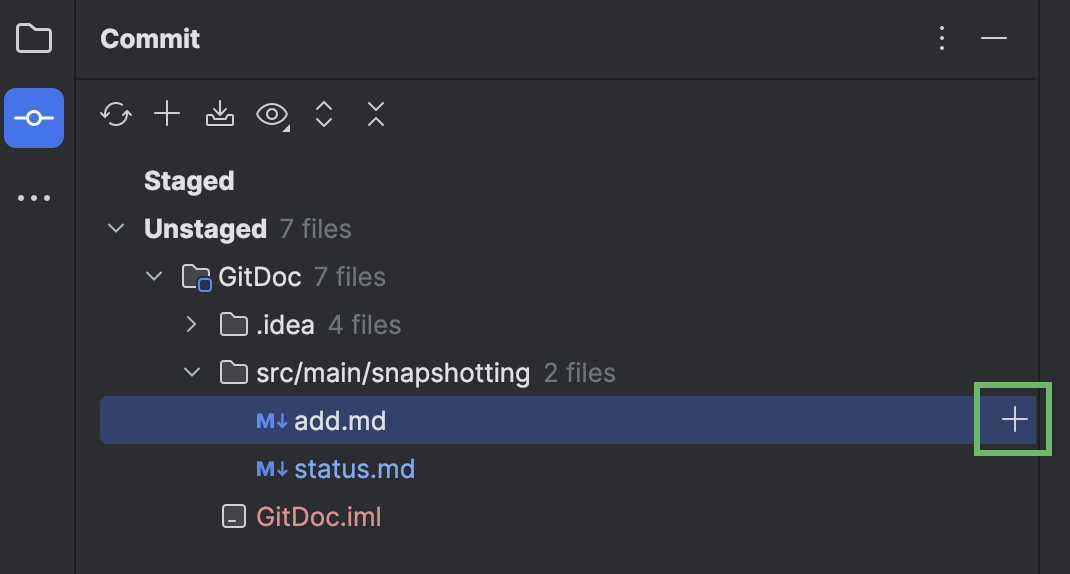Screen dimensions: 1070x574
Task: Collapse the Unstaged group chevron
Action: (x=117, y=229)
